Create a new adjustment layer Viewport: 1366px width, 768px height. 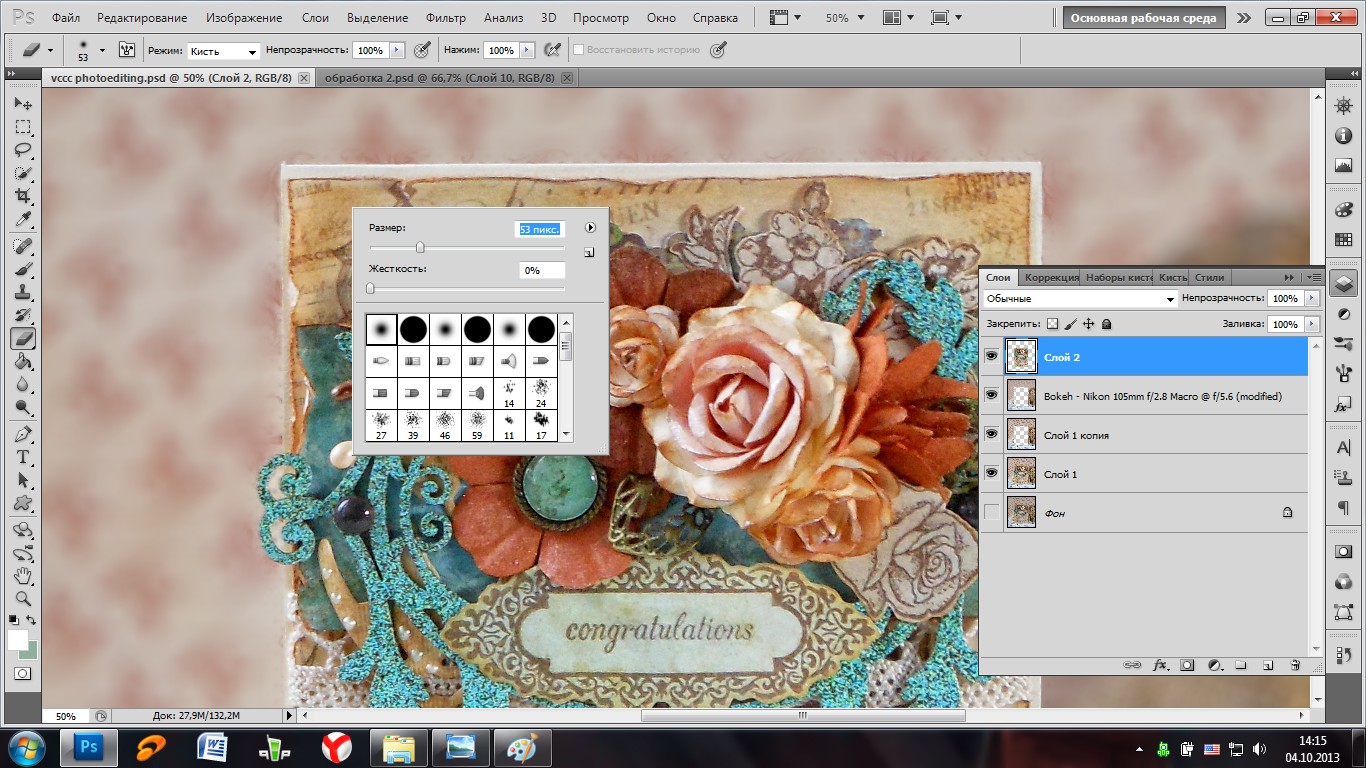pos(1214,664)
